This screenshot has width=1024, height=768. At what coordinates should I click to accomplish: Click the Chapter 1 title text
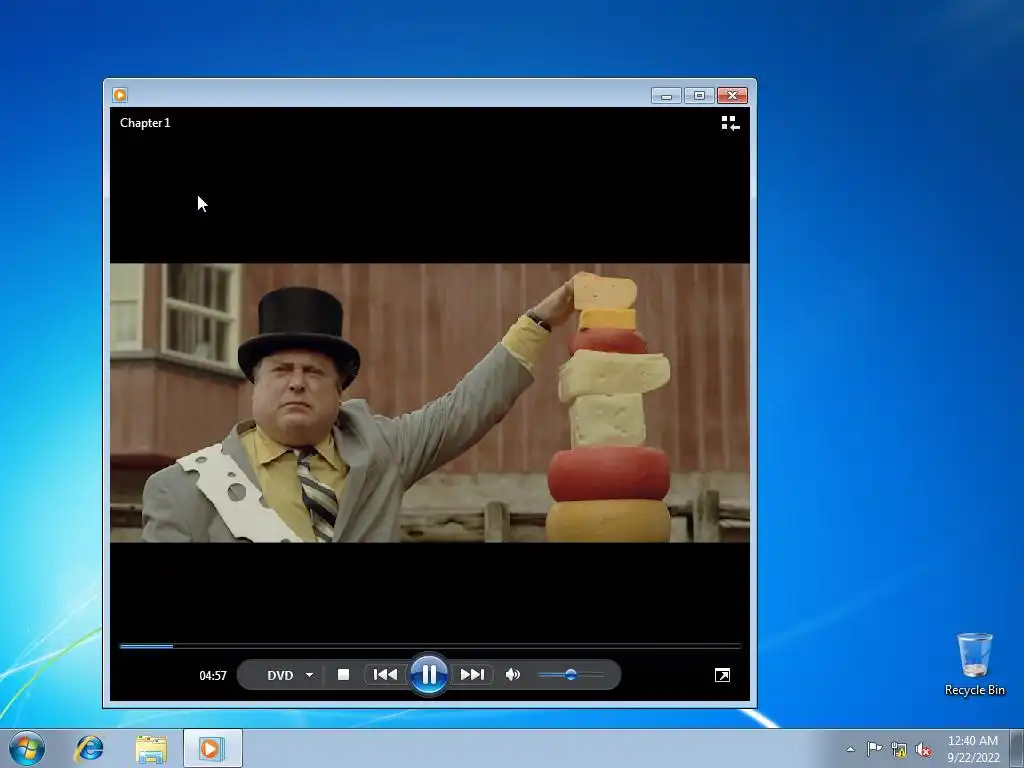[145, 123]
